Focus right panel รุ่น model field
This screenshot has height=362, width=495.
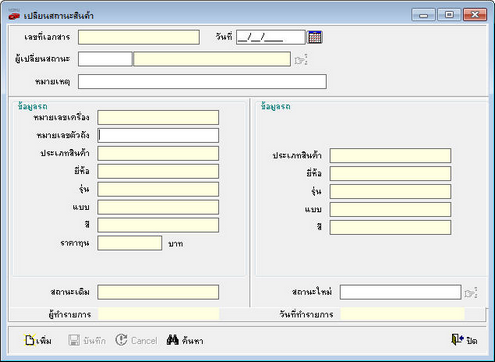tap(390, 192)
